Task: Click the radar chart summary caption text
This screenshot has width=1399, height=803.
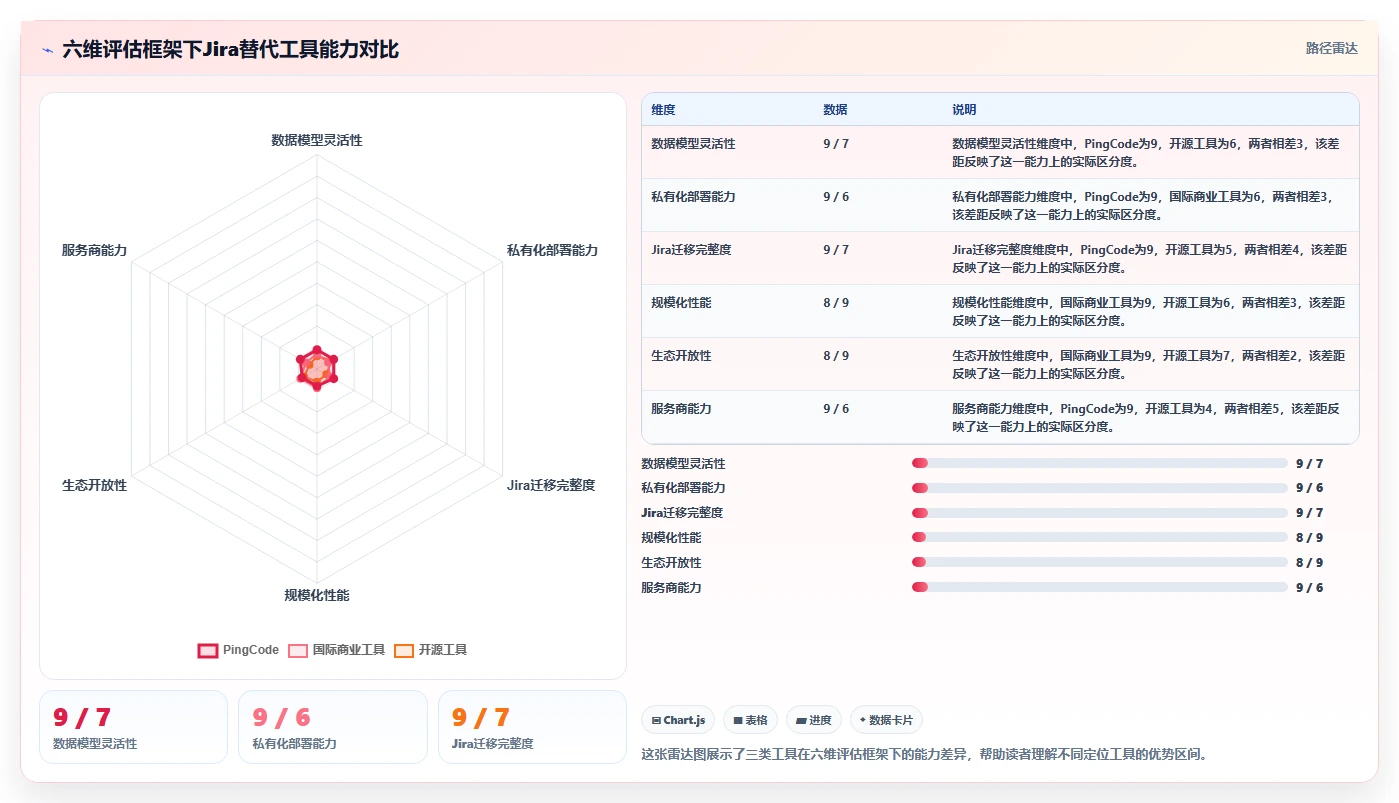Action: point(924,754)
